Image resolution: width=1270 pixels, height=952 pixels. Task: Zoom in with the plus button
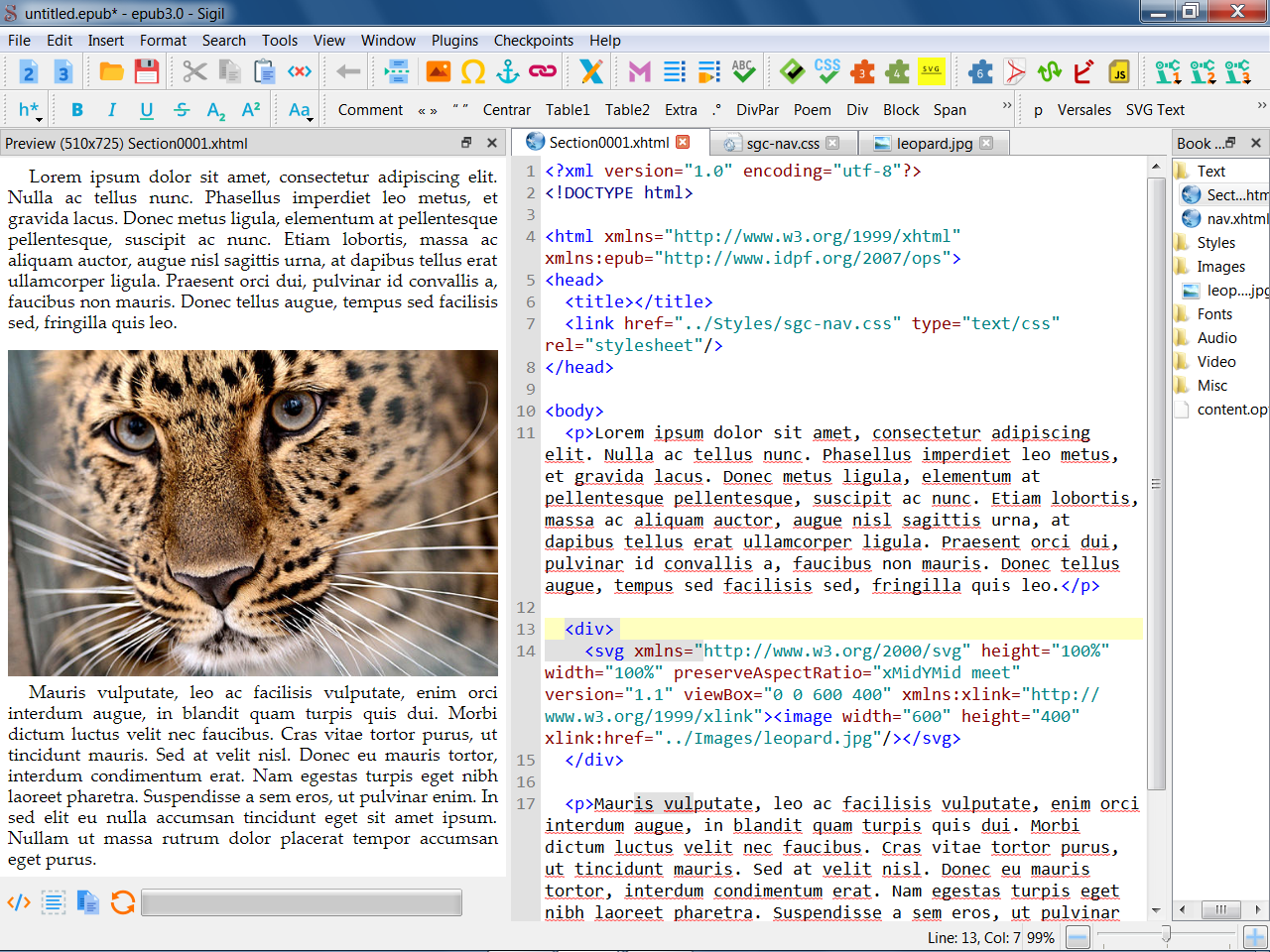pyautogui.click(x=1255, y=936)
